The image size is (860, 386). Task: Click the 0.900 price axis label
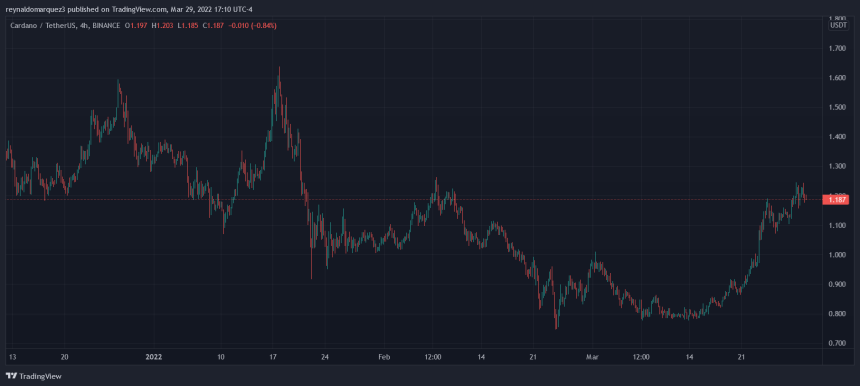pyautogui.click(x=837, y=285)
